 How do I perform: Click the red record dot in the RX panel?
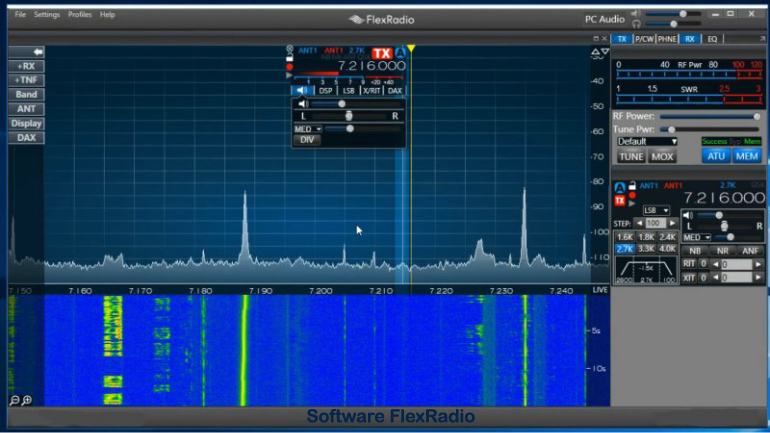tap(632, 195)
